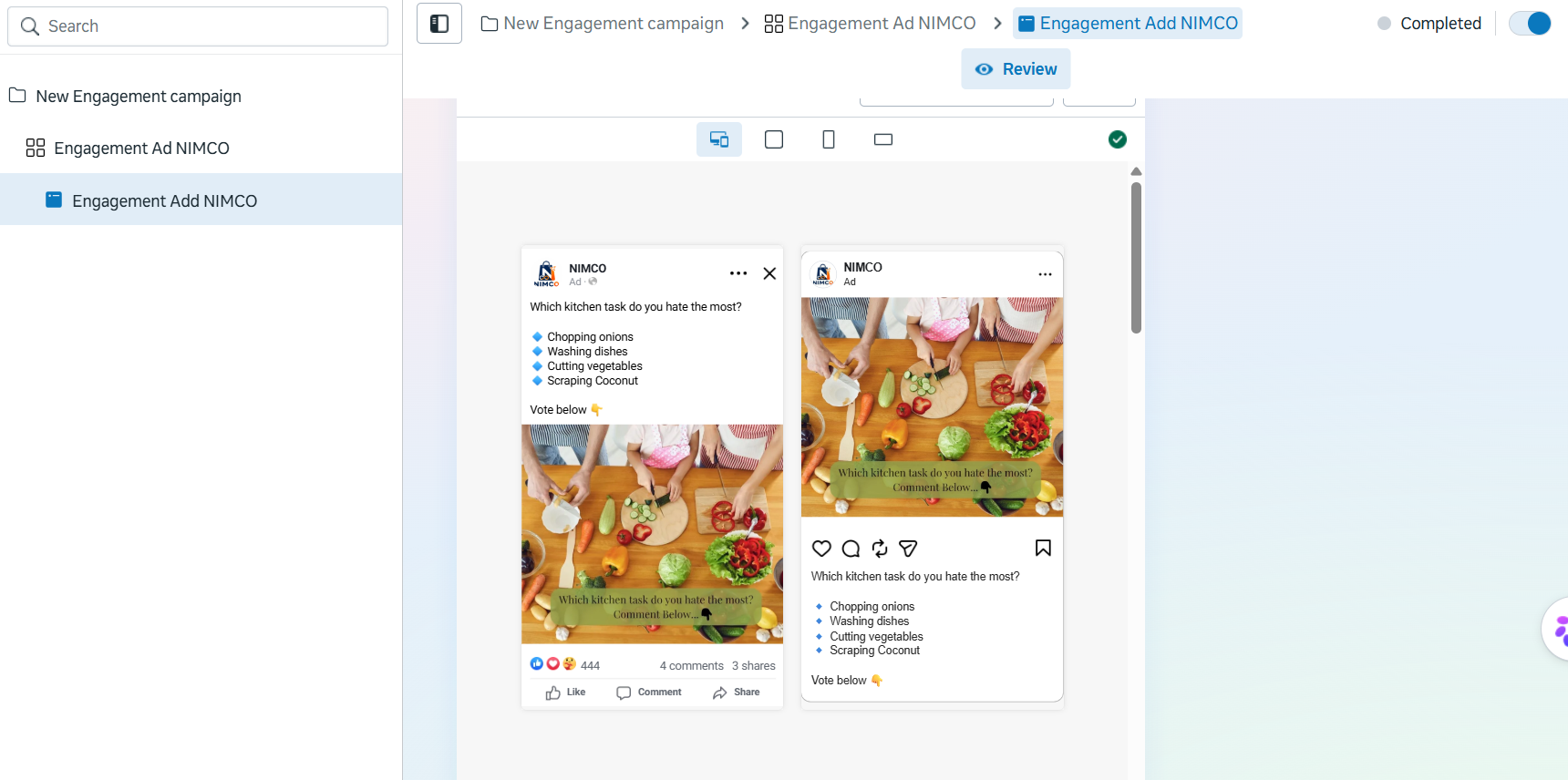Screen dimensions: 1568x780
Task: Click Instagram bookmark save icon
Action: (x=1043, y=548)
